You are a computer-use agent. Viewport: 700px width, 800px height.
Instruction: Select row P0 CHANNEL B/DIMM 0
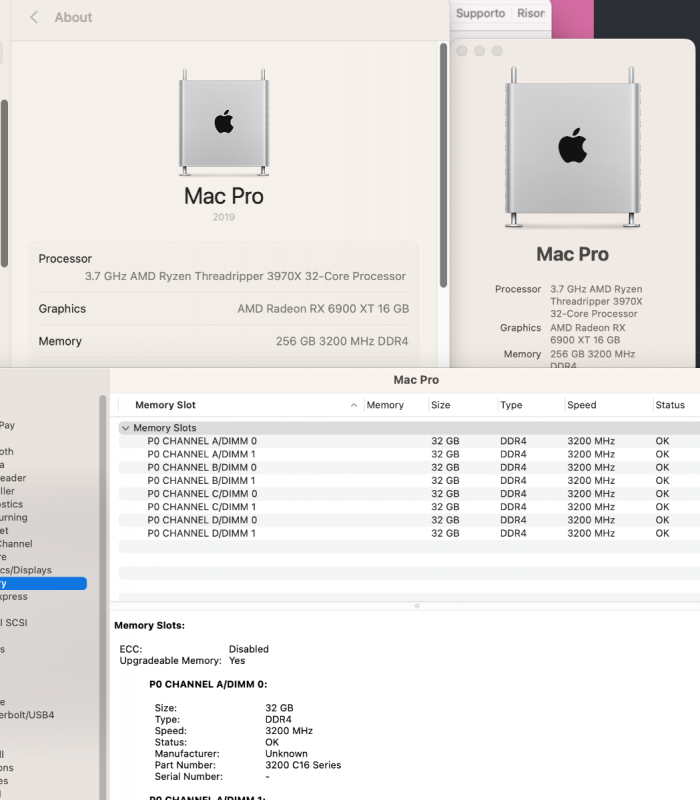[x=409, y=467]
